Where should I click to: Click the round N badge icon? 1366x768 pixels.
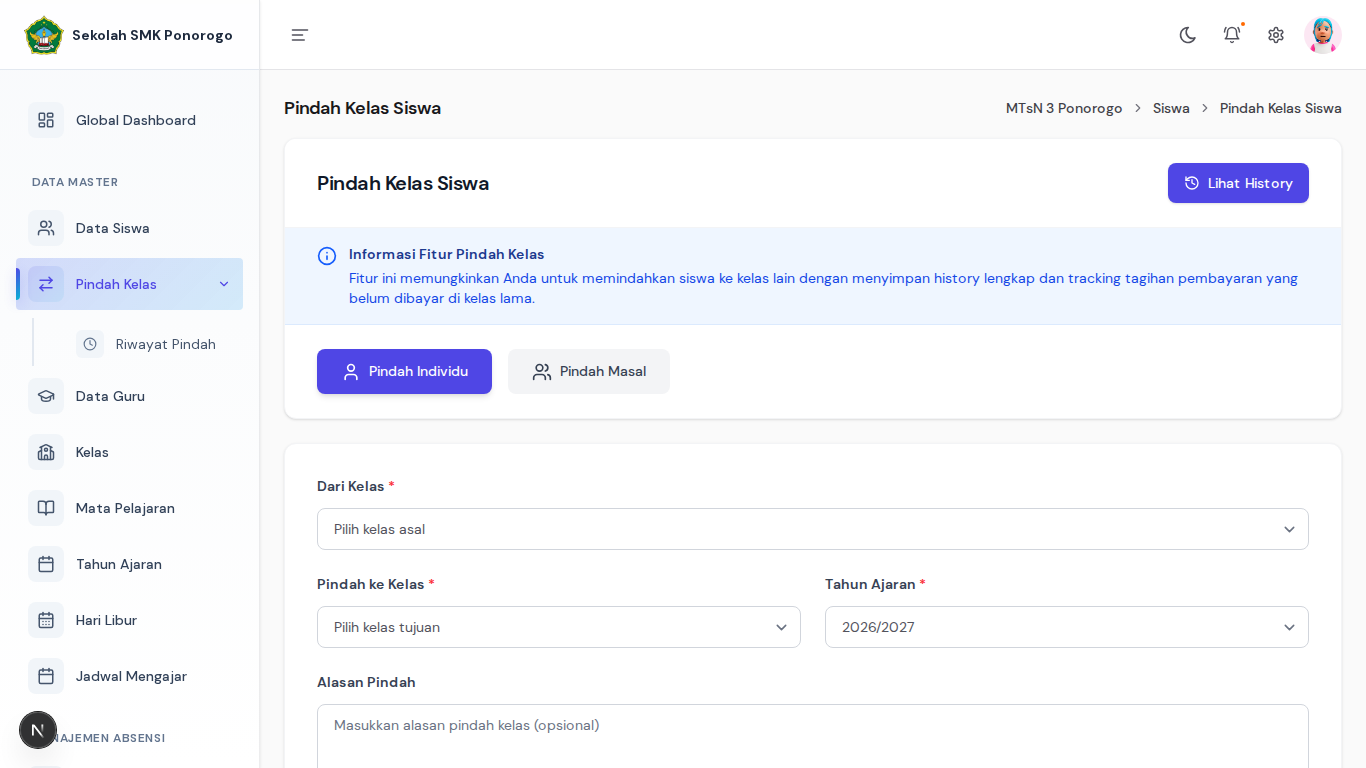click(38, 730)
